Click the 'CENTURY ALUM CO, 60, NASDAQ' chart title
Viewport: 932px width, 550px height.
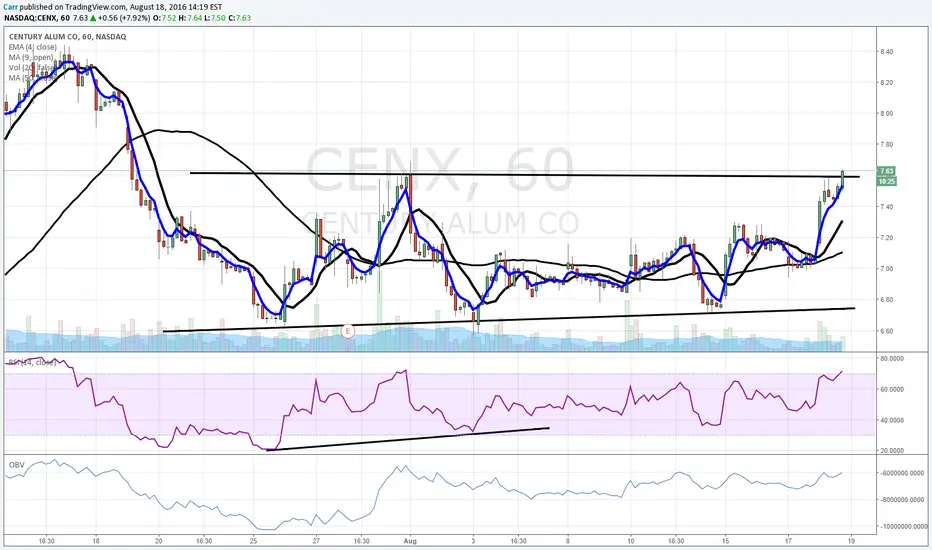coord(67,37)
